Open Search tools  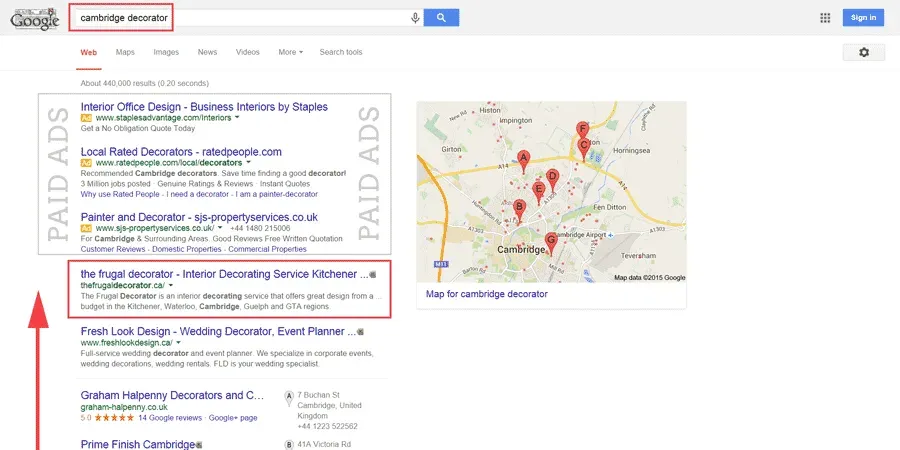341,52
